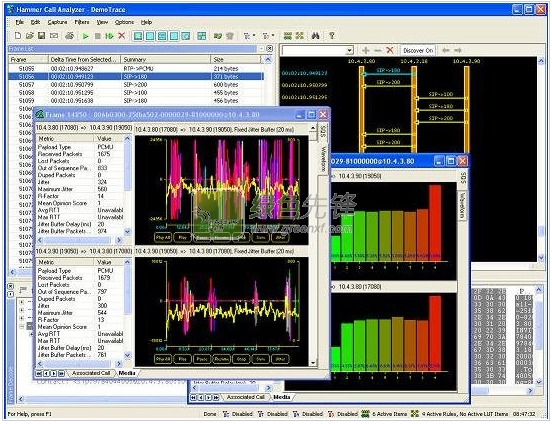Open the ladder diagram combo box dropdown
The width and height of the screenshot is (552, 424).
[x=349, y=51]
